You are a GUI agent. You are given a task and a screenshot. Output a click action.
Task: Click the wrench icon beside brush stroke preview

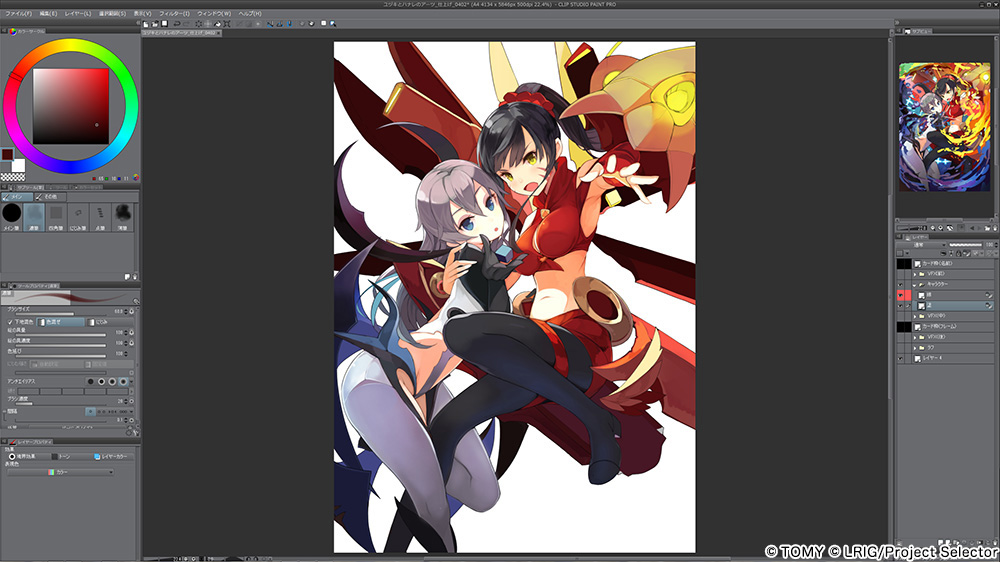point(136,301)
